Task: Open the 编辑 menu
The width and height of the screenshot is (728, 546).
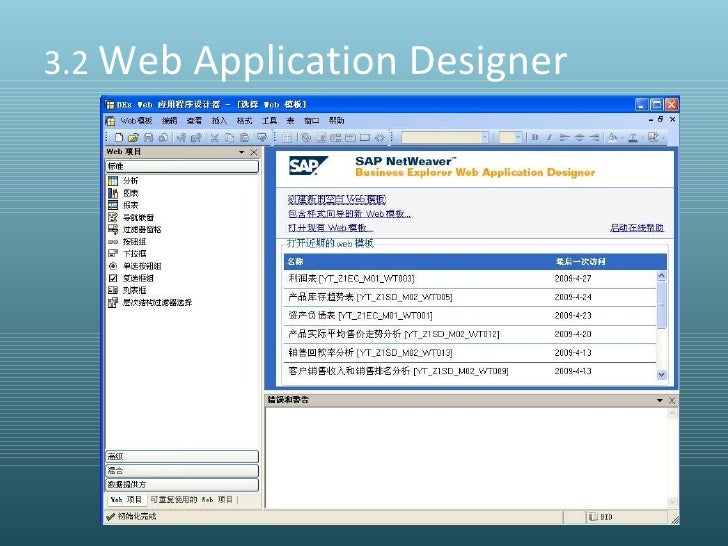Action: [169, 121]
